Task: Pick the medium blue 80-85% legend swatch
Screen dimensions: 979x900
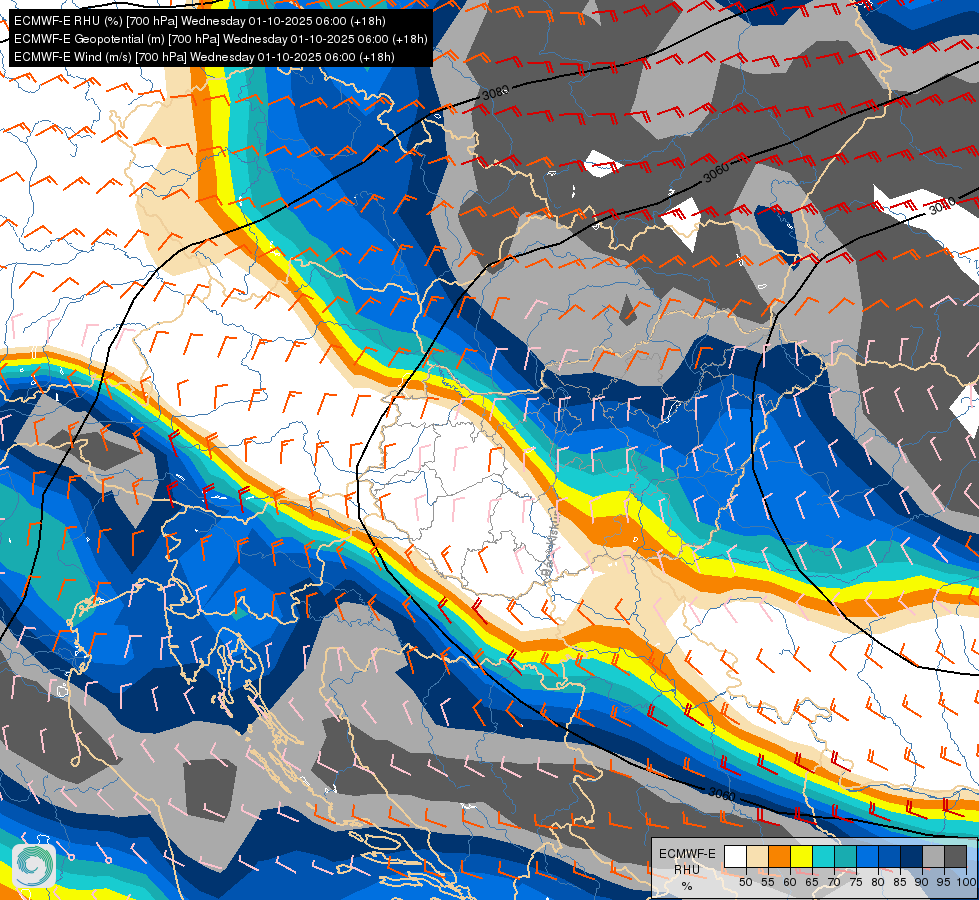Action: [889, 856]
